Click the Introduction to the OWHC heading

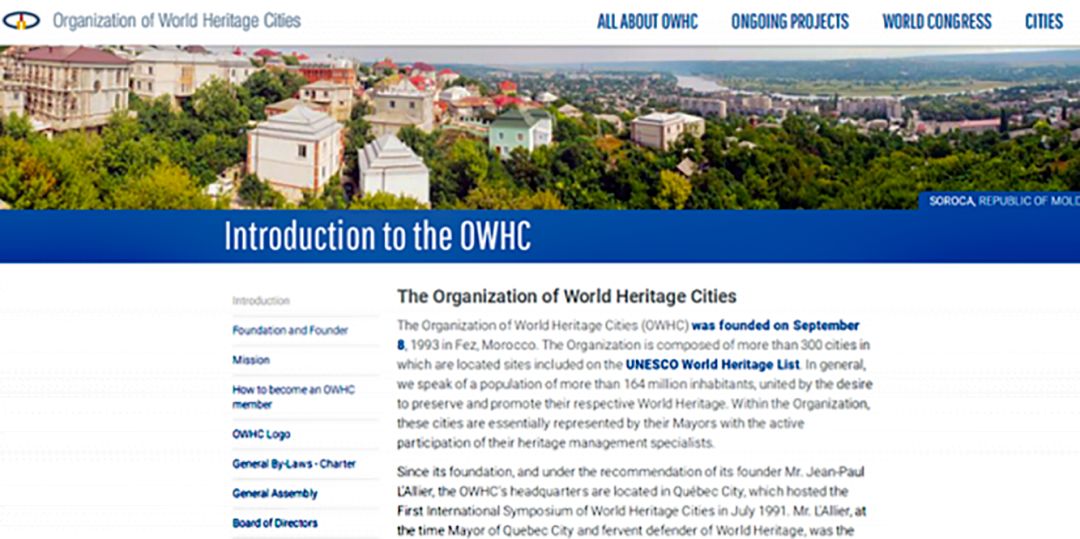point(377,237)
